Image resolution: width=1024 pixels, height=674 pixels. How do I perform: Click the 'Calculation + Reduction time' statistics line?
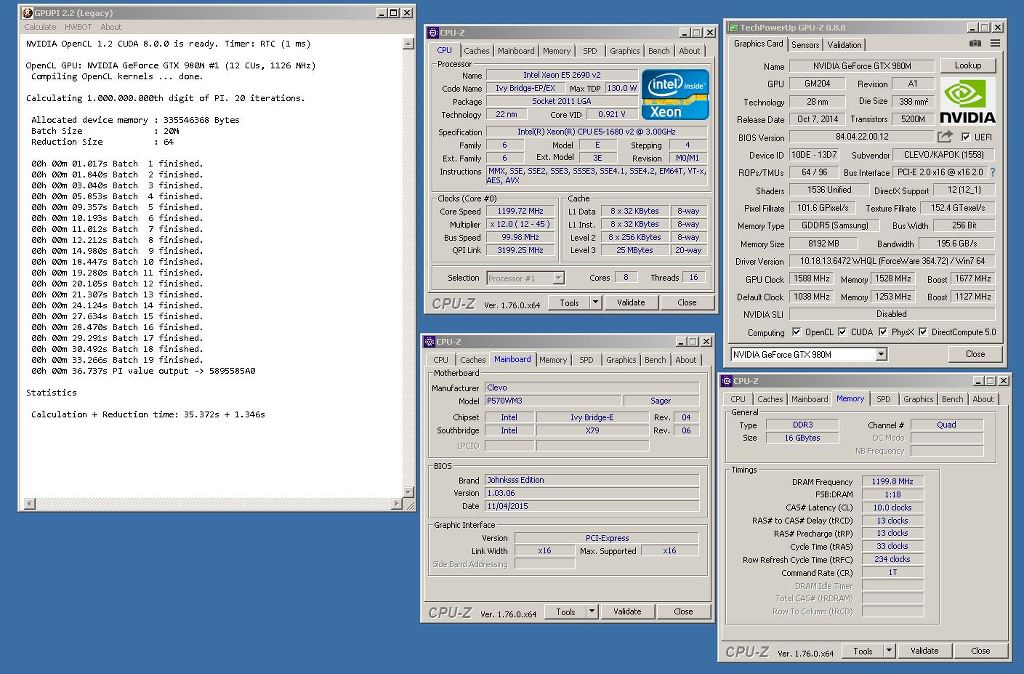148,414
